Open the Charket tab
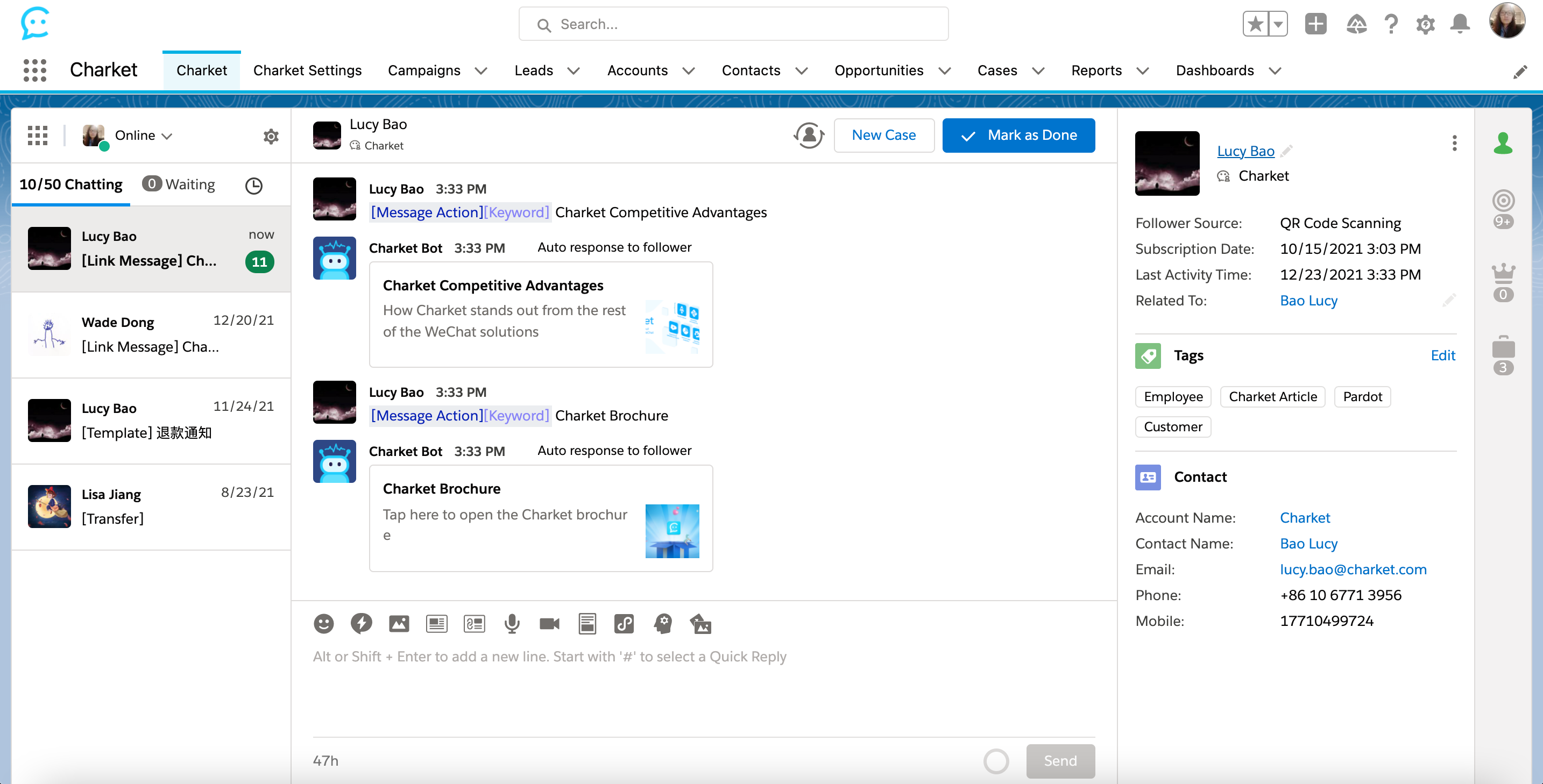Viewport: 1543px width, 784px height. point(201,70)
